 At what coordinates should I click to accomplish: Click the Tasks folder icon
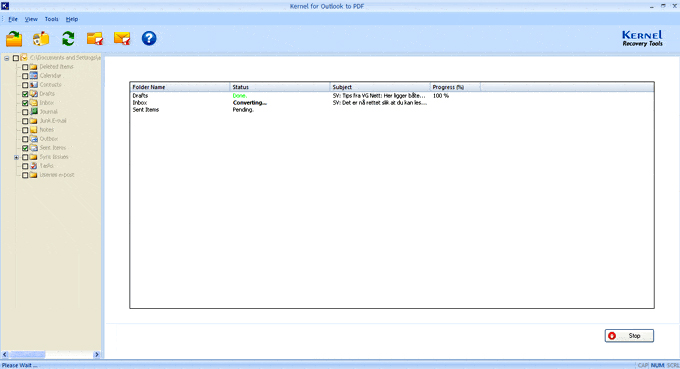pos(33,166)
